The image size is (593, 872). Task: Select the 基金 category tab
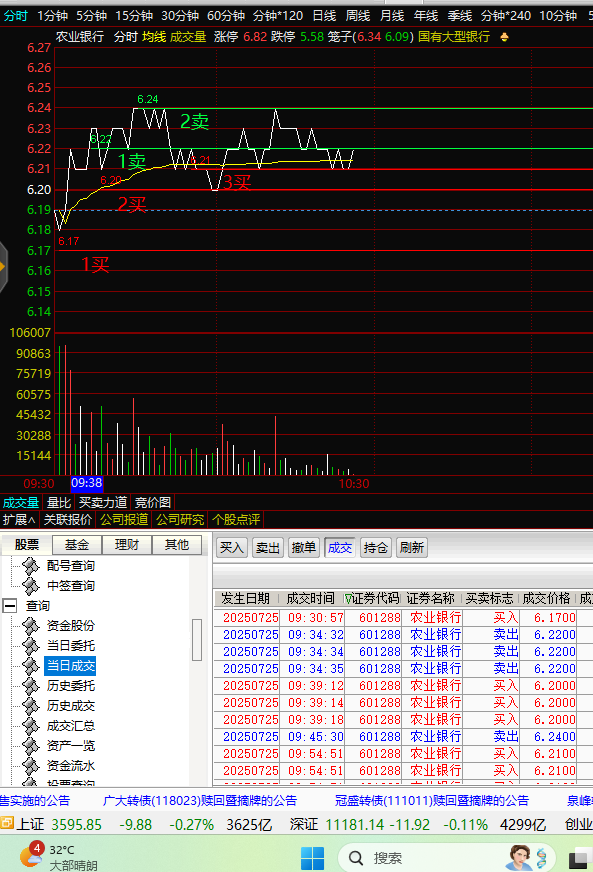click(x=77, y=544)
